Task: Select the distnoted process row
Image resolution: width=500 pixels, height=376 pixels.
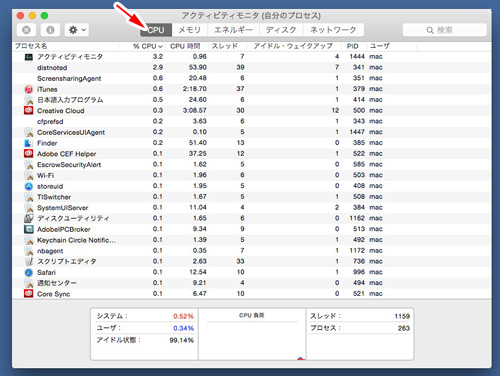Action: pos(251,67)
